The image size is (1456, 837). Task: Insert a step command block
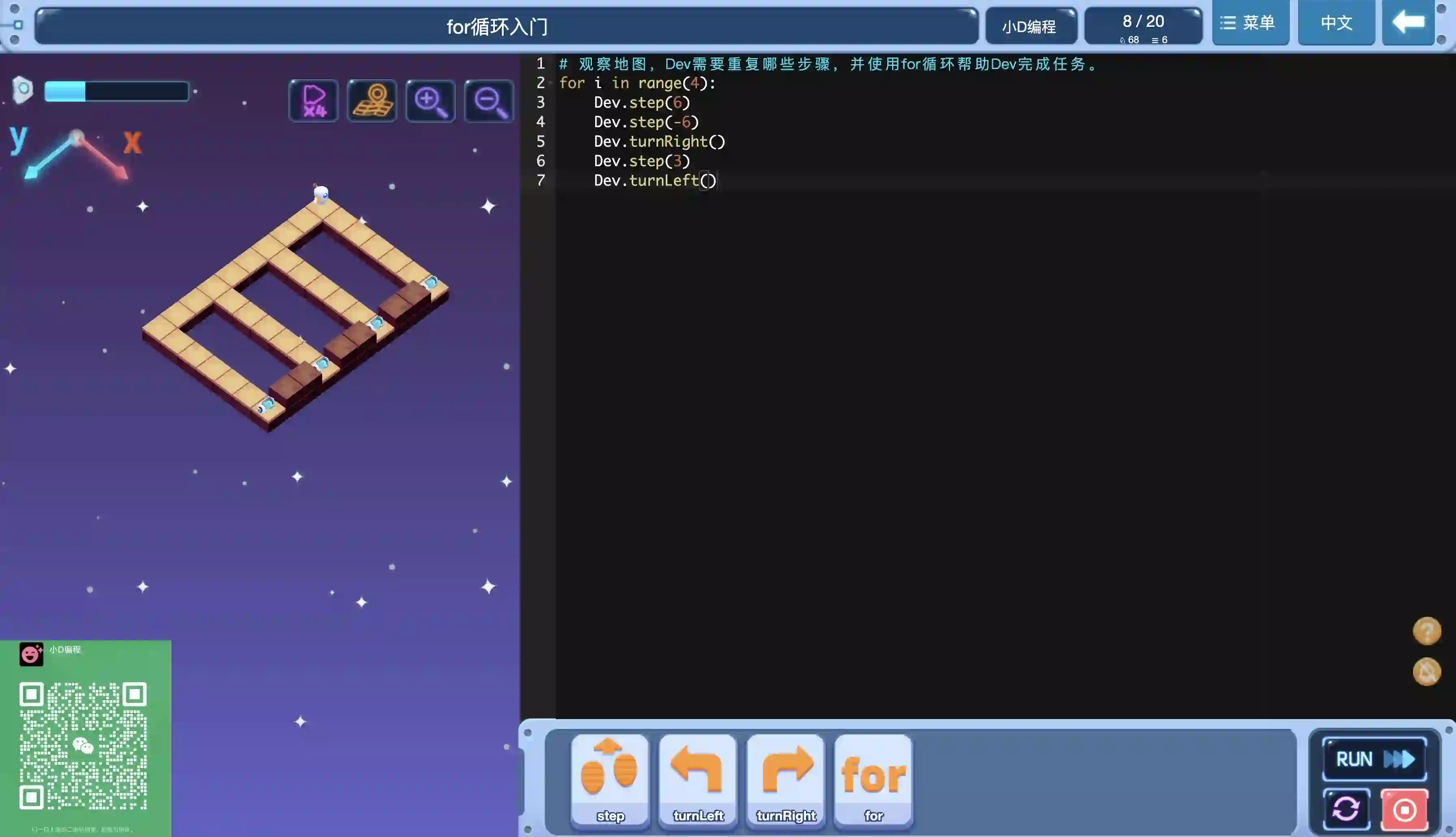(610, 780)
